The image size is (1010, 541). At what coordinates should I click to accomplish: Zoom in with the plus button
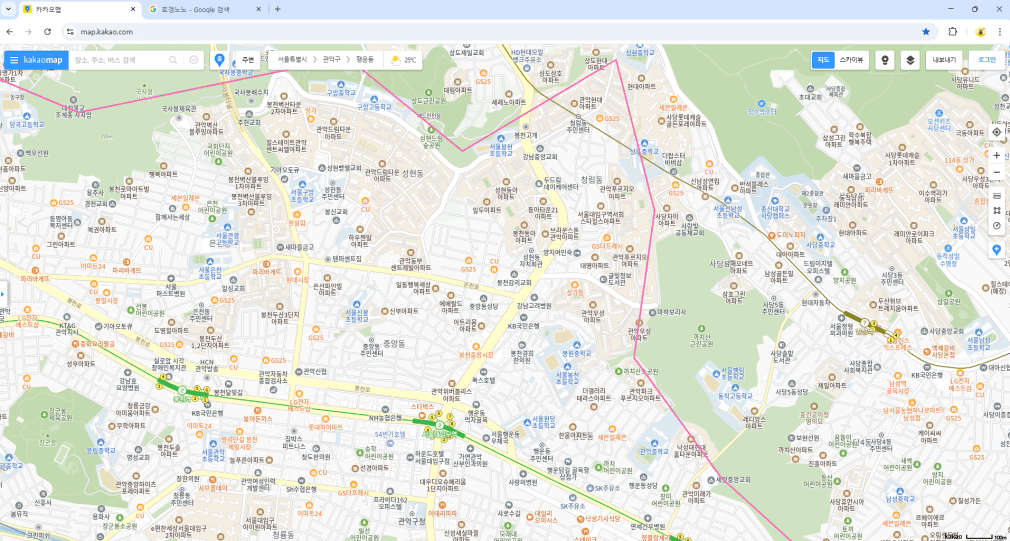996,155
